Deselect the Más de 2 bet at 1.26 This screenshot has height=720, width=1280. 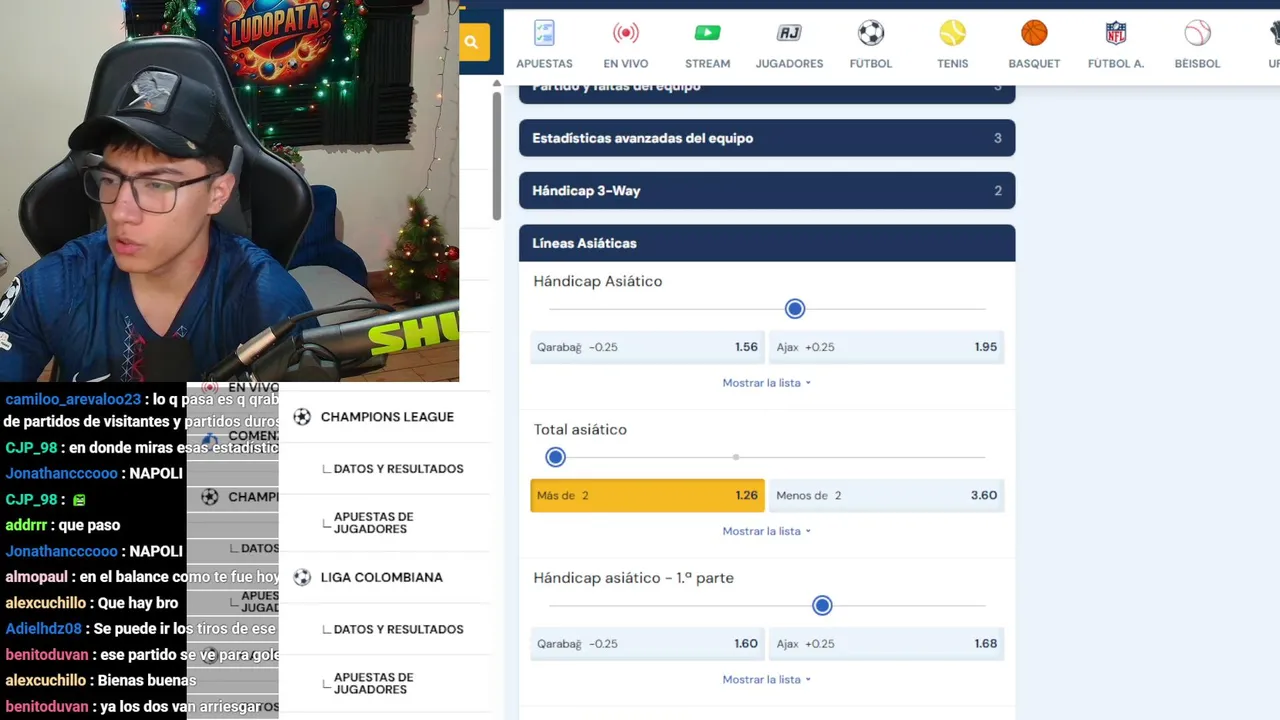coord(647,495)
